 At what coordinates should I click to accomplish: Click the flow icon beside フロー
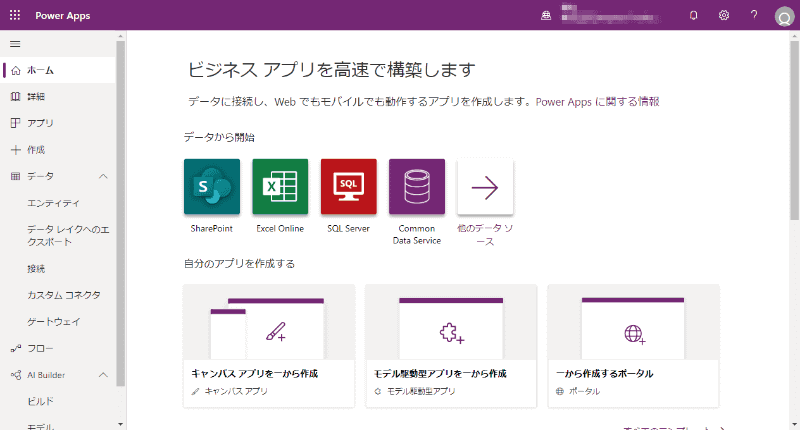[x=16, y=348]
